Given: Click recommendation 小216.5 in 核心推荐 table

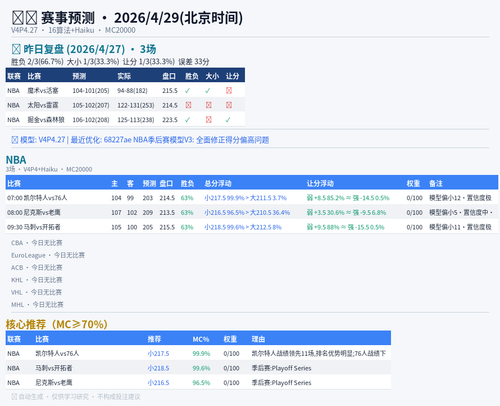Looking at the screenshot, I should coord(159,383).
